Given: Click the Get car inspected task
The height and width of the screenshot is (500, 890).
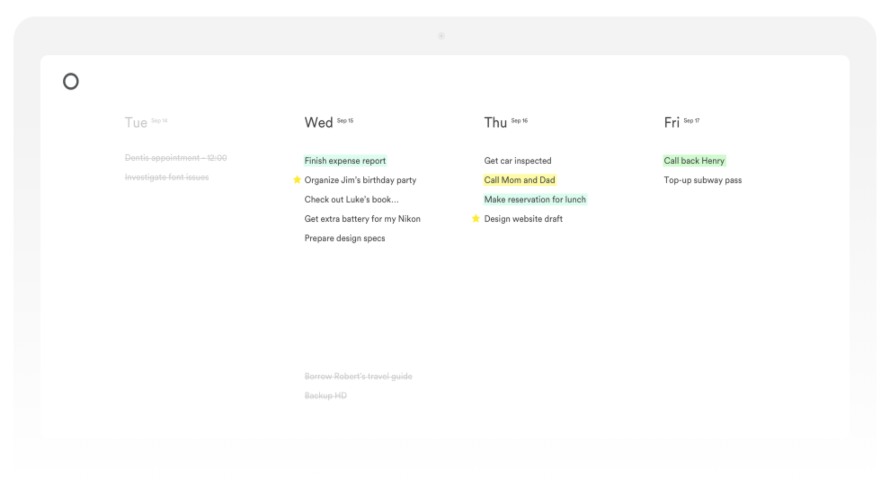Looking at the screenshot, I should 517,161.
